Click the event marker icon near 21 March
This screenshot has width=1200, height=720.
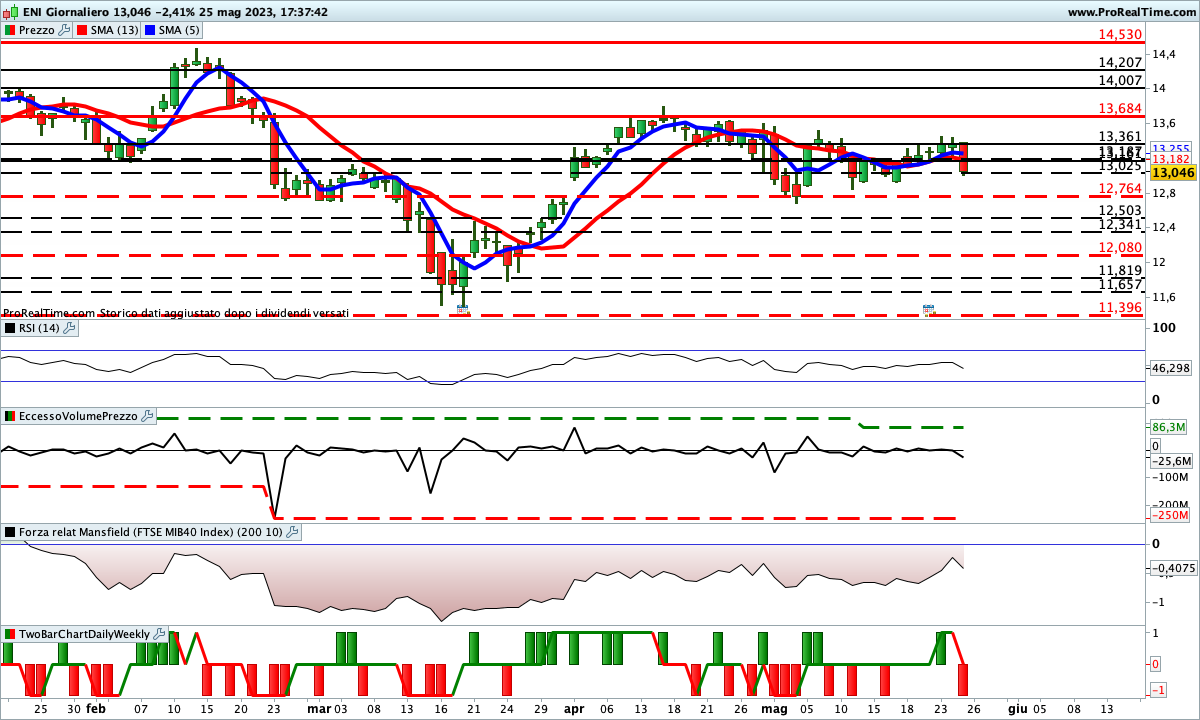462,311
